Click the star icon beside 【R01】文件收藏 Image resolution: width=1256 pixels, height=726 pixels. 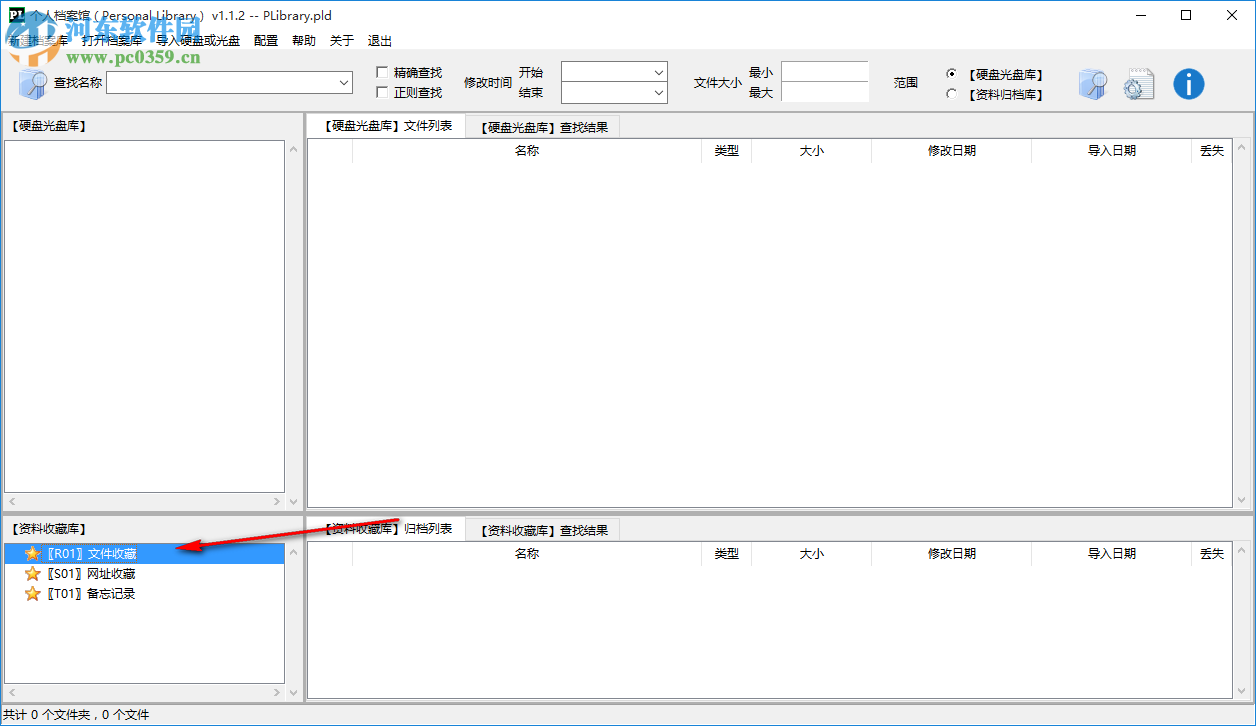32,552
